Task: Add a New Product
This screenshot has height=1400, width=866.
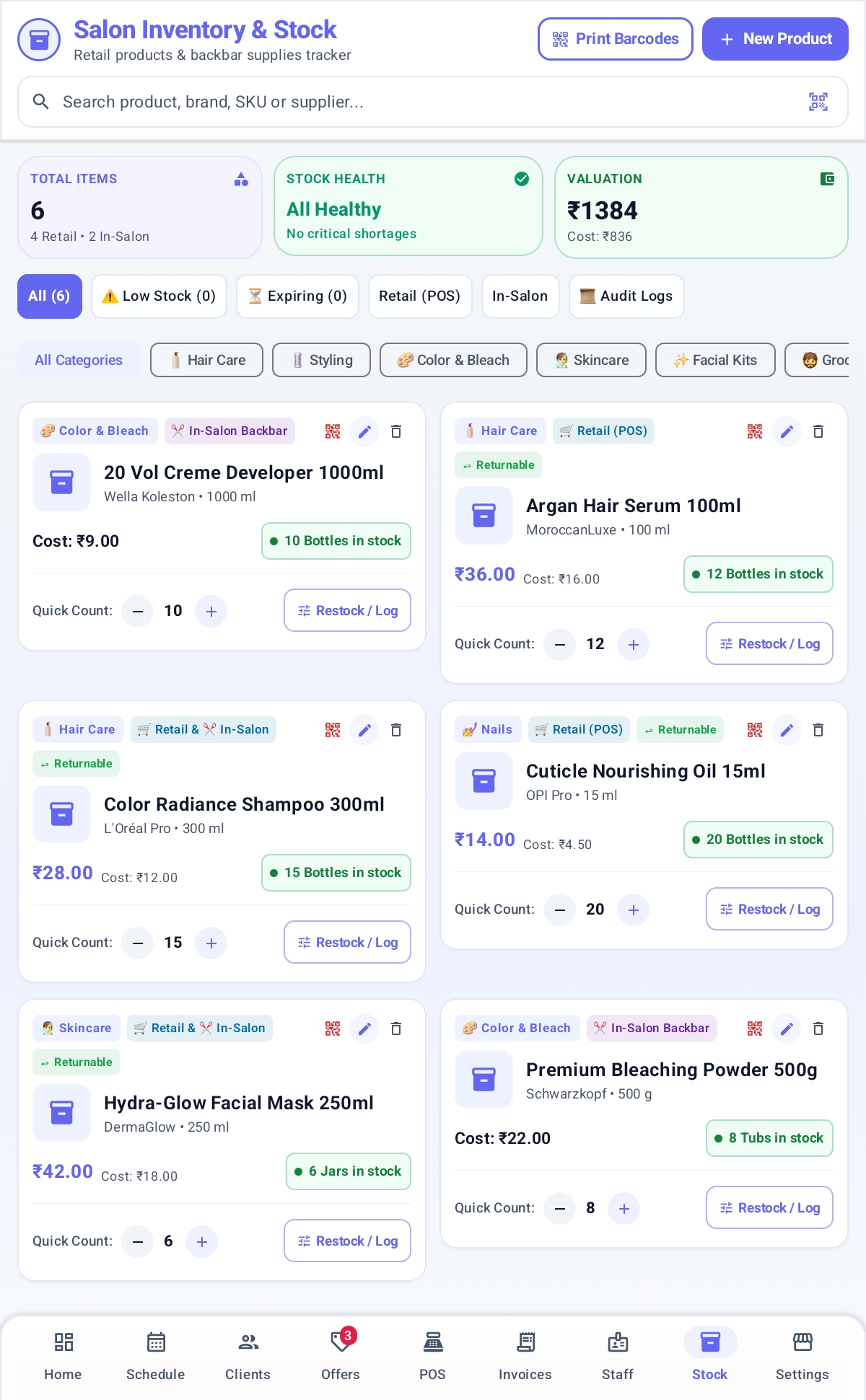Action: (x=775, y=39)
